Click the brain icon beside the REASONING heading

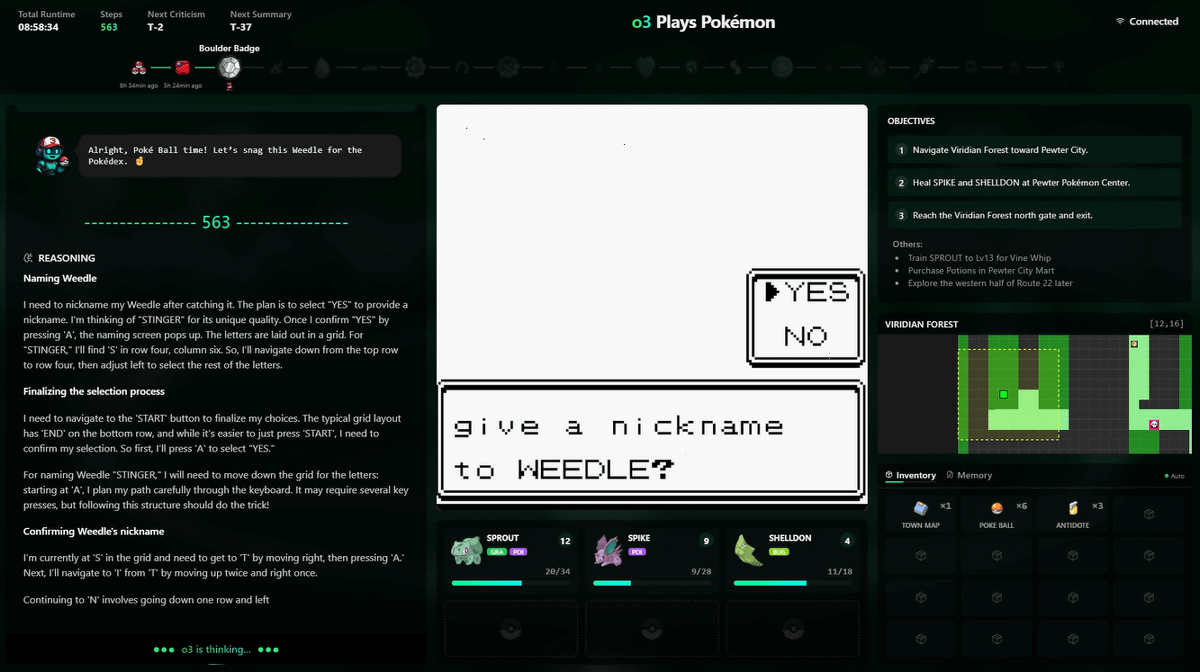click(29, 258)
